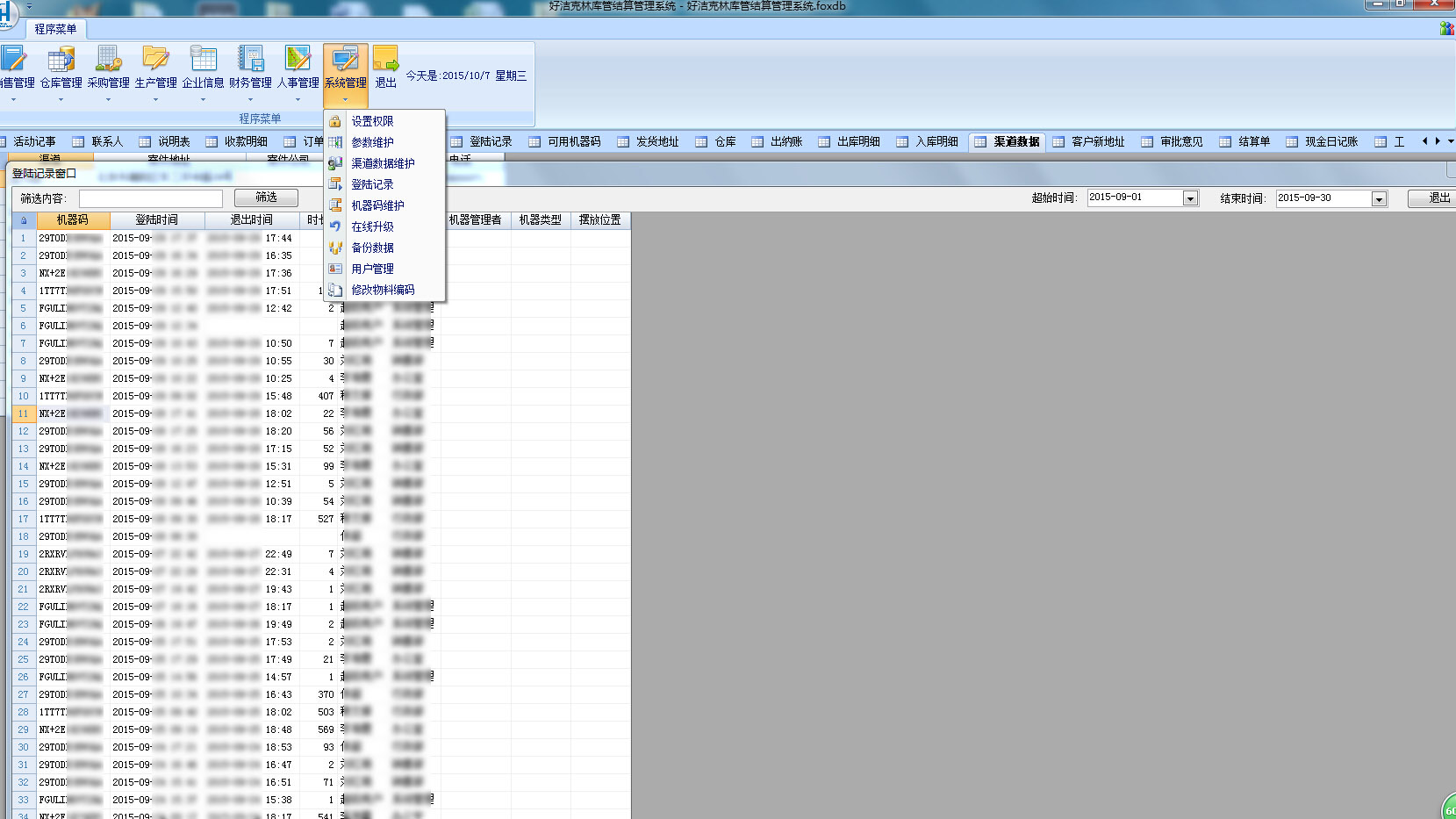Viewport: 1456px width, 819px height.
Task: Expand the 起始时间 date dropdown
Action: coord(1190,198)
